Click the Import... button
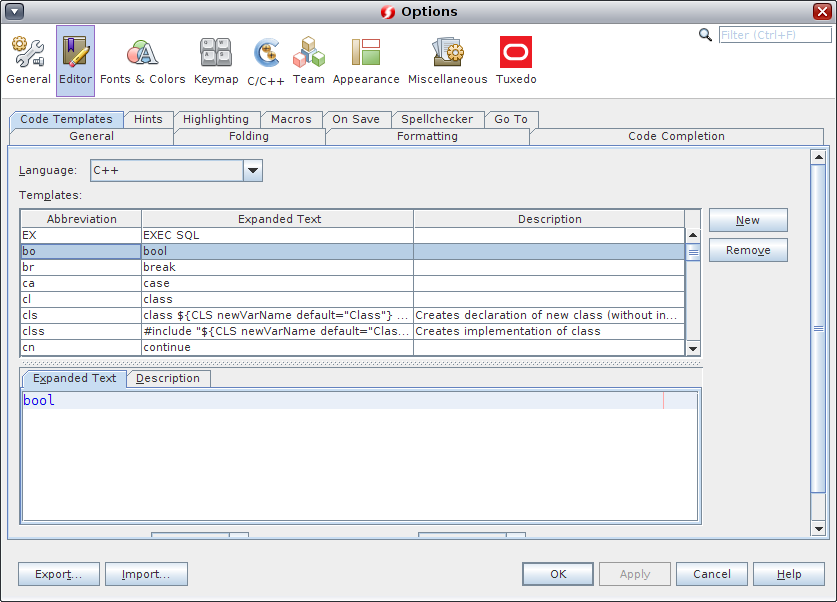Image resolution: width=837 pixels, height=602 pixels. tap(146, 574)
